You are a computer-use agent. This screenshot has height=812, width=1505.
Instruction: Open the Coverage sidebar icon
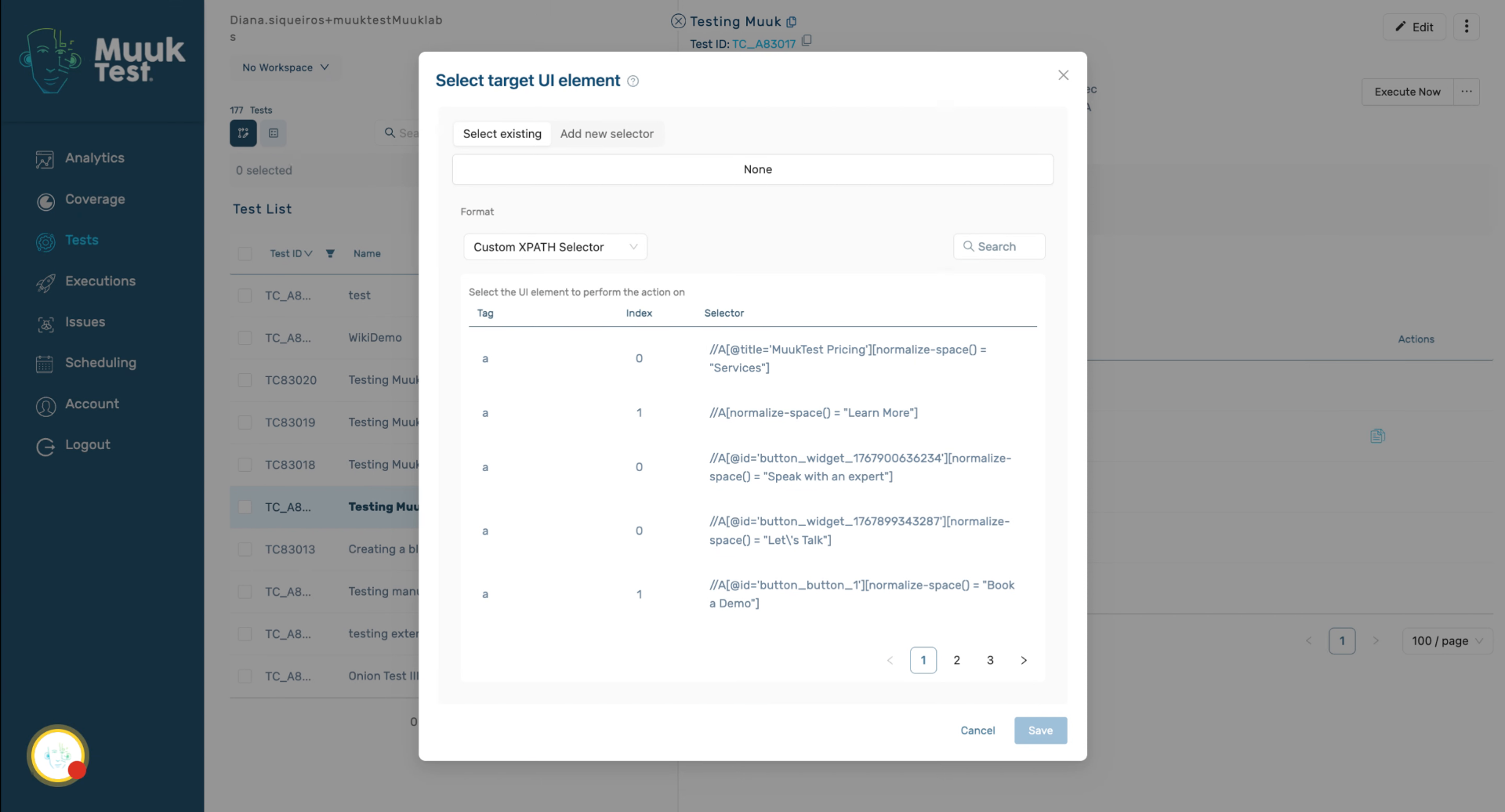click(45, 201)
